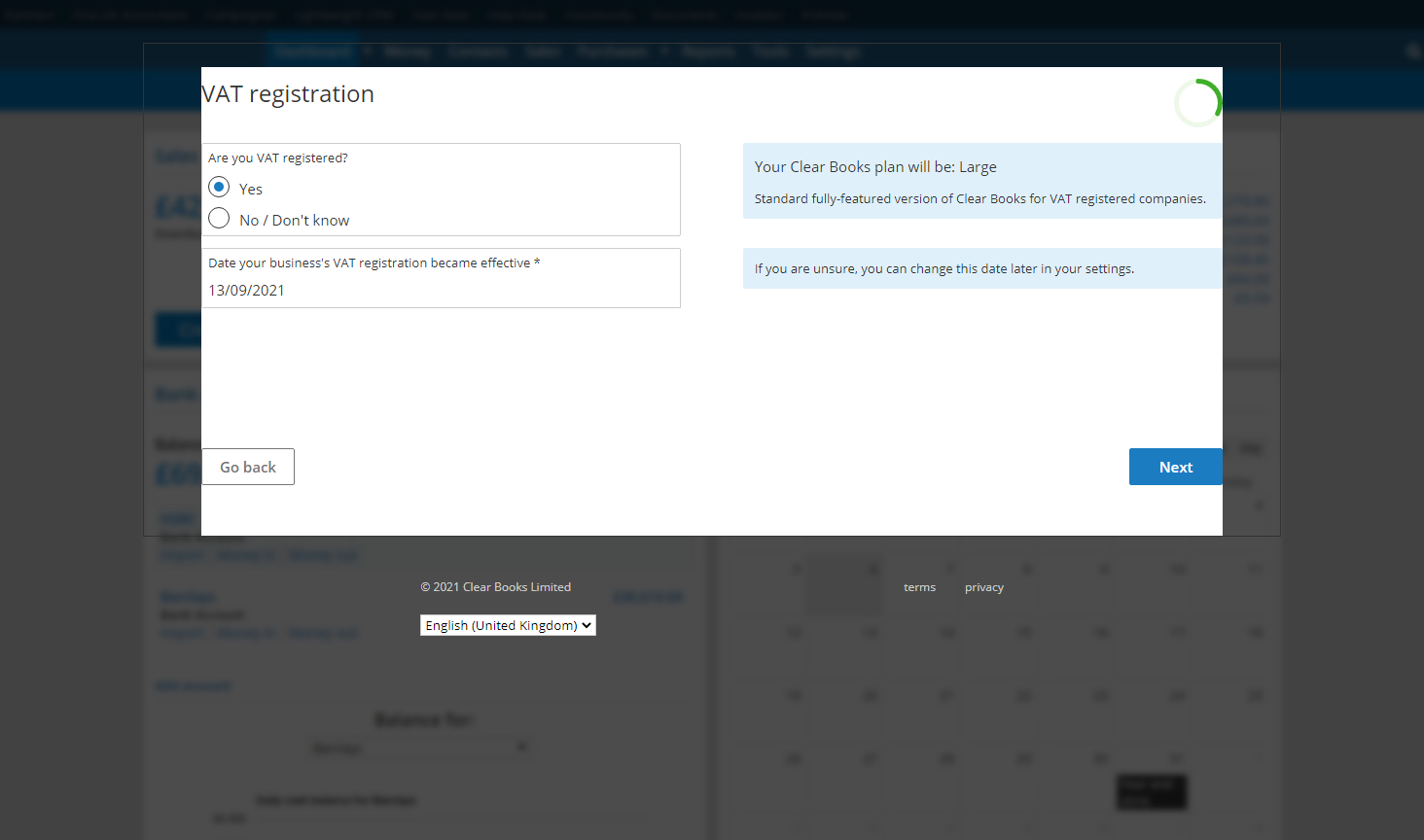Open the Reports menu in navigation bar
Image resolution: width=1424 pixels, height=840 pixels.
(x=708, y=52)
